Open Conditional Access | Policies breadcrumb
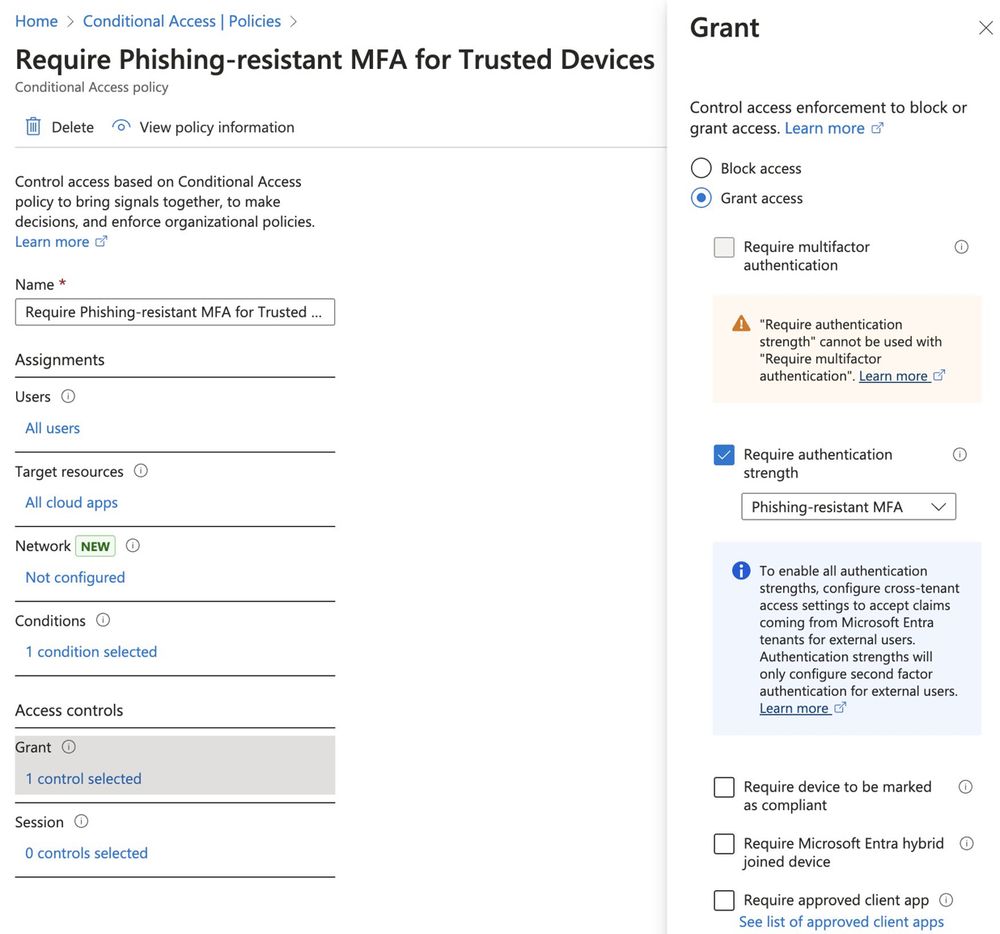Viewport: 1000px width, 934px height. click(x=182, y=21)
